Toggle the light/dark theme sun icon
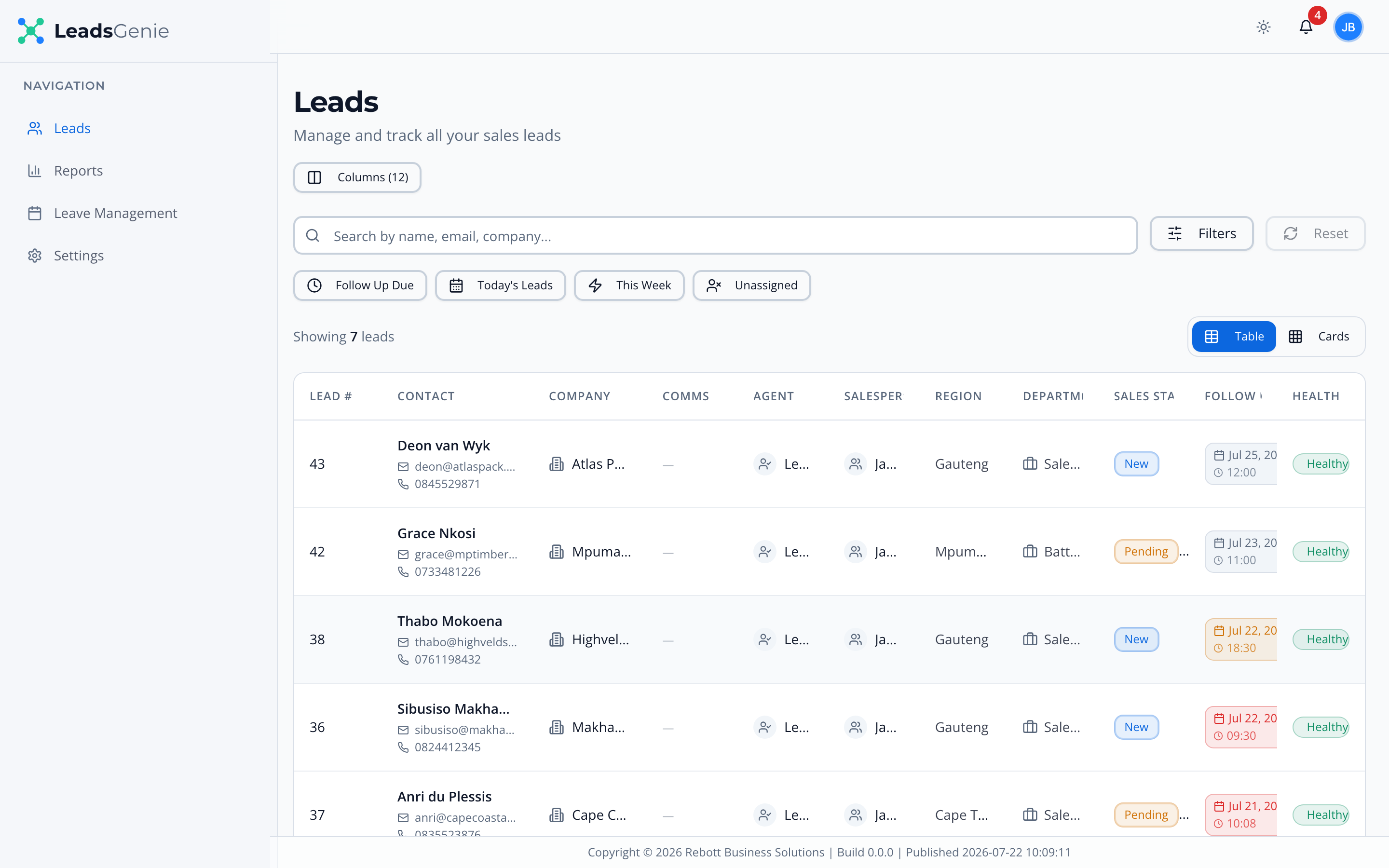Screen dimensions: 1389x868 1263,27
